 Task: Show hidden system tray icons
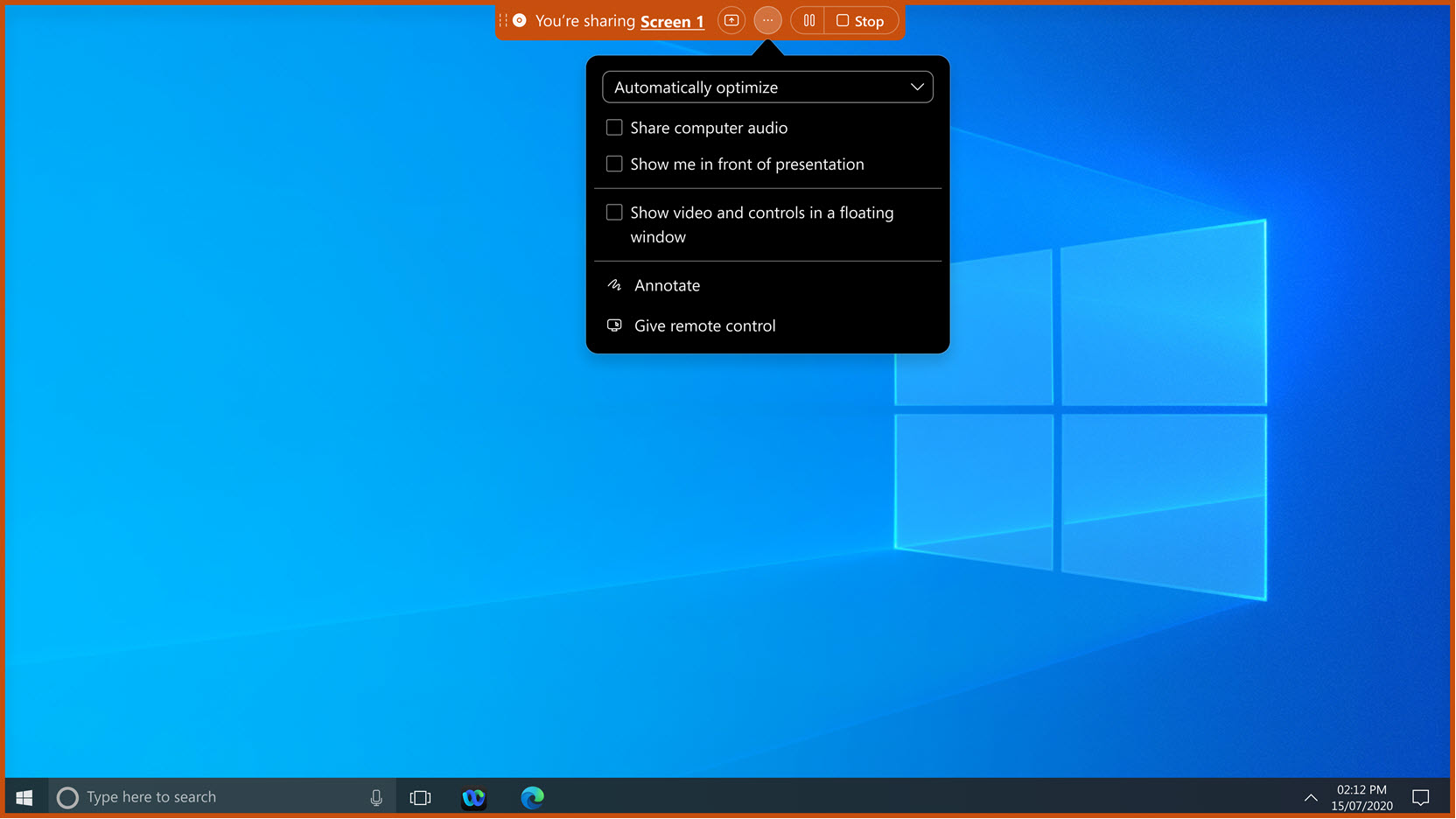[1311, 797]
